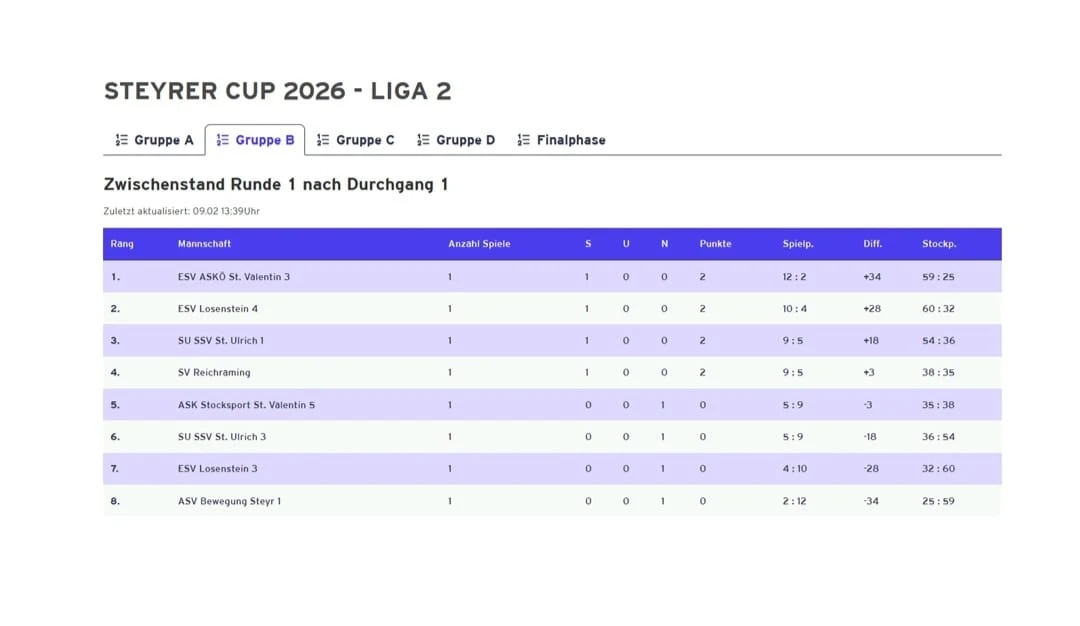Show the Gruppe D standings tab
The height and width of the screenshot is (626, 1080).
(x=456, y=140)
